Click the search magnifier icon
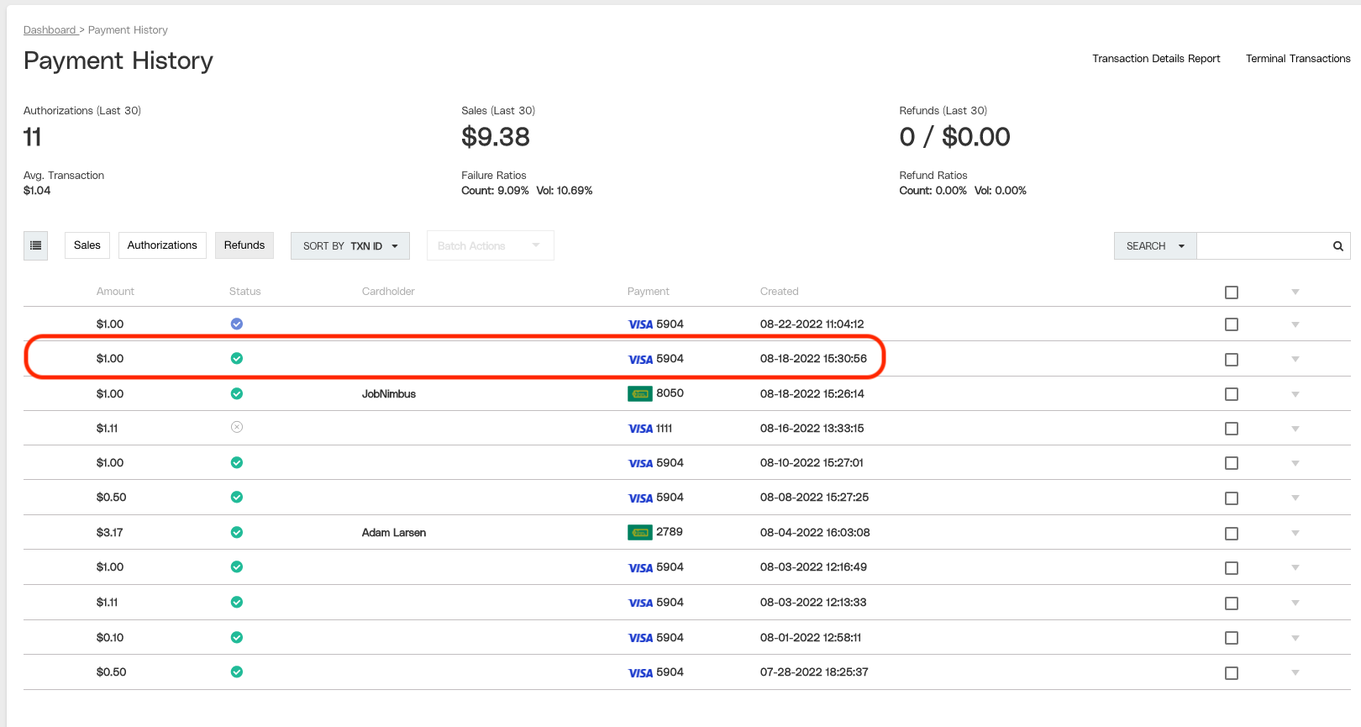The height and width of the screenshot is (727, 1361). (1337, 245)
